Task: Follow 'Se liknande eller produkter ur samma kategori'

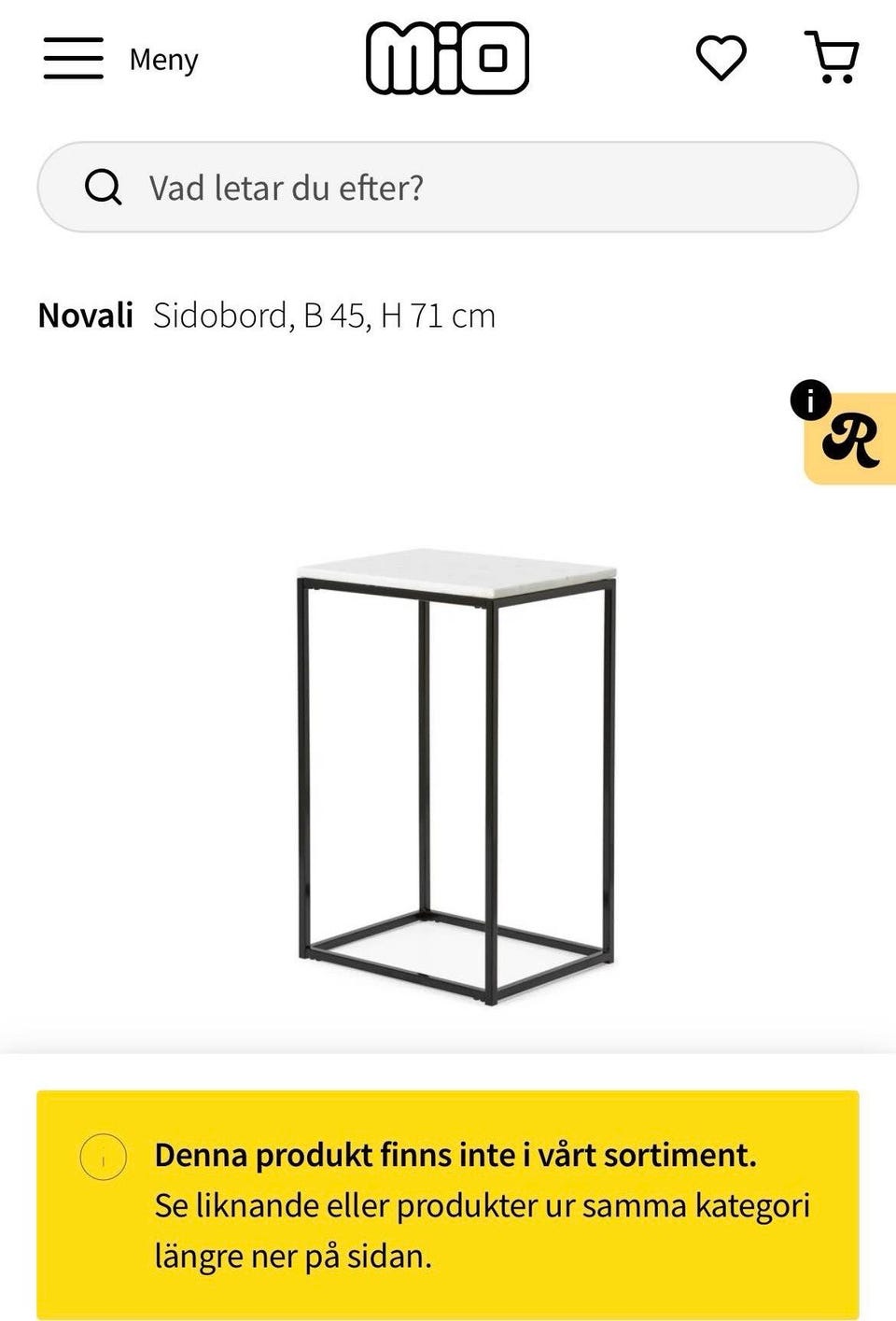Action: [x=482, y=1205]
